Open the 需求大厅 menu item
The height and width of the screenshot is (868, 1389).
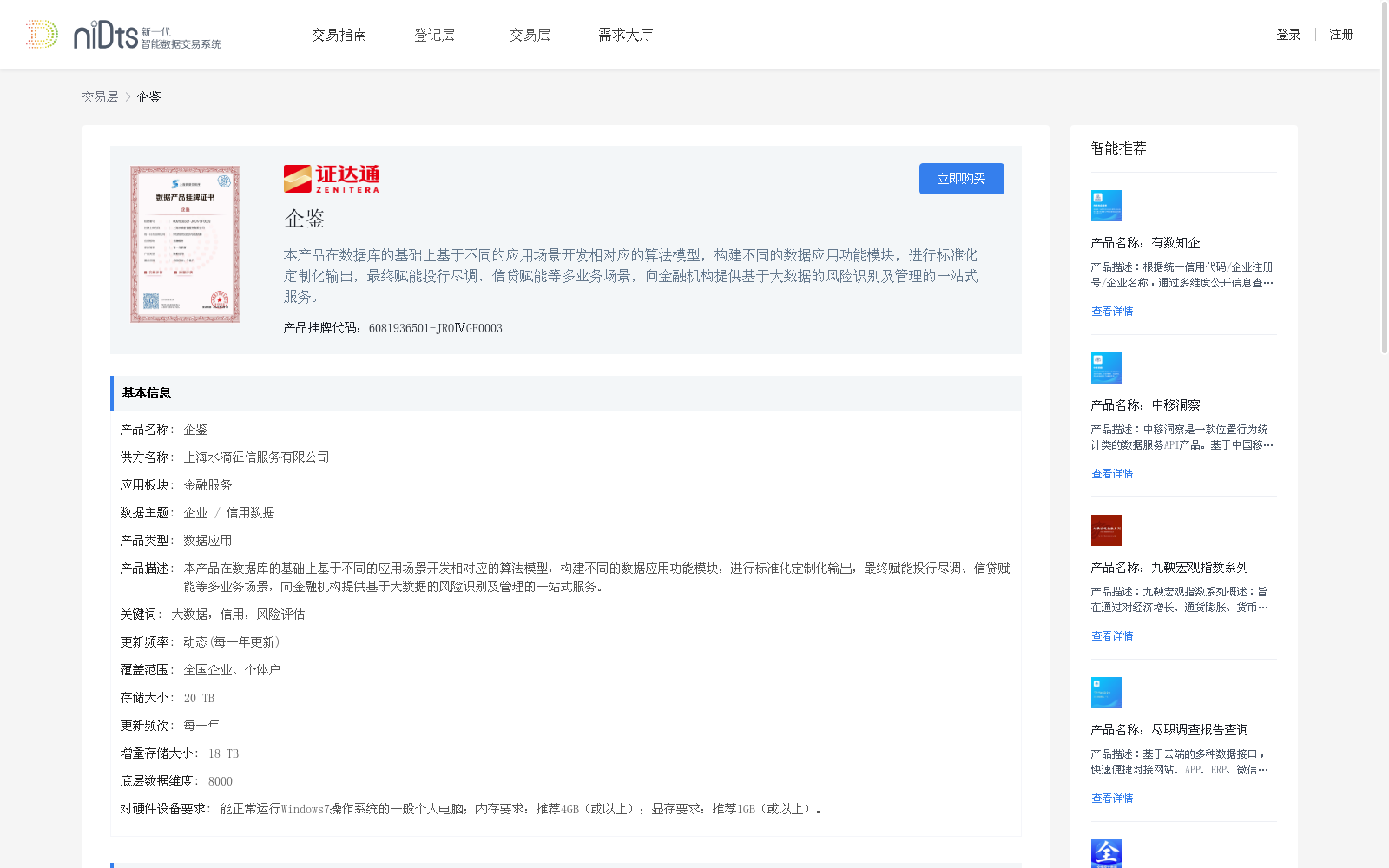tap(625, 35)
